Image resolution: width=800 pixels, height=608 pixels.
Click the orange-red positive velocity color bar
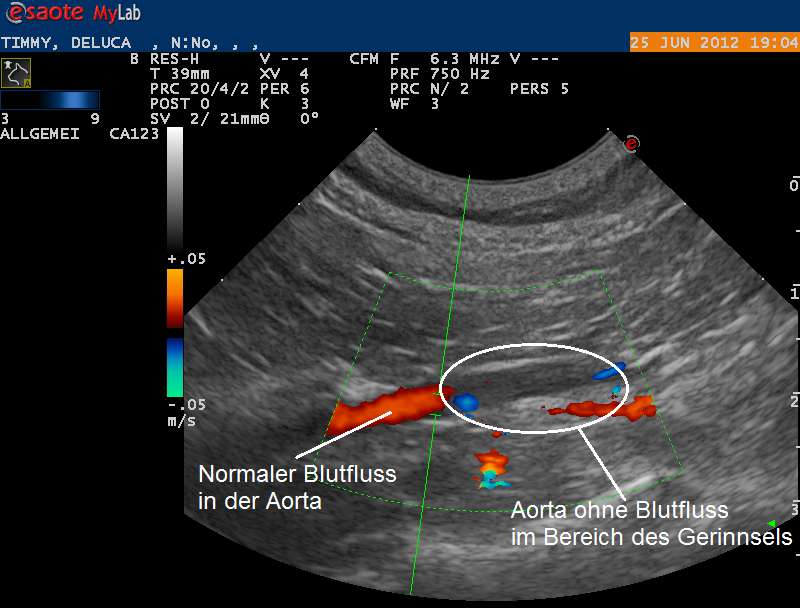[x=175, y=298]
